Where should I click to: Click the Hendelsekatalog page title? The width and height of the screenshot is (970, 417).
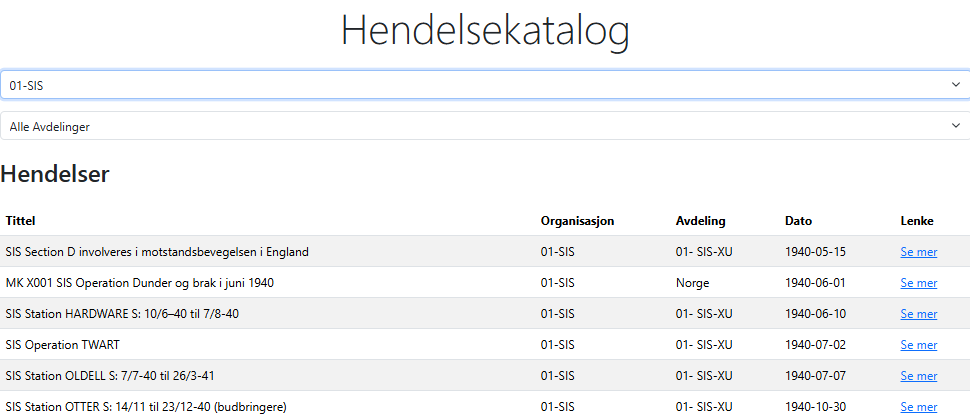coord(485,32)
